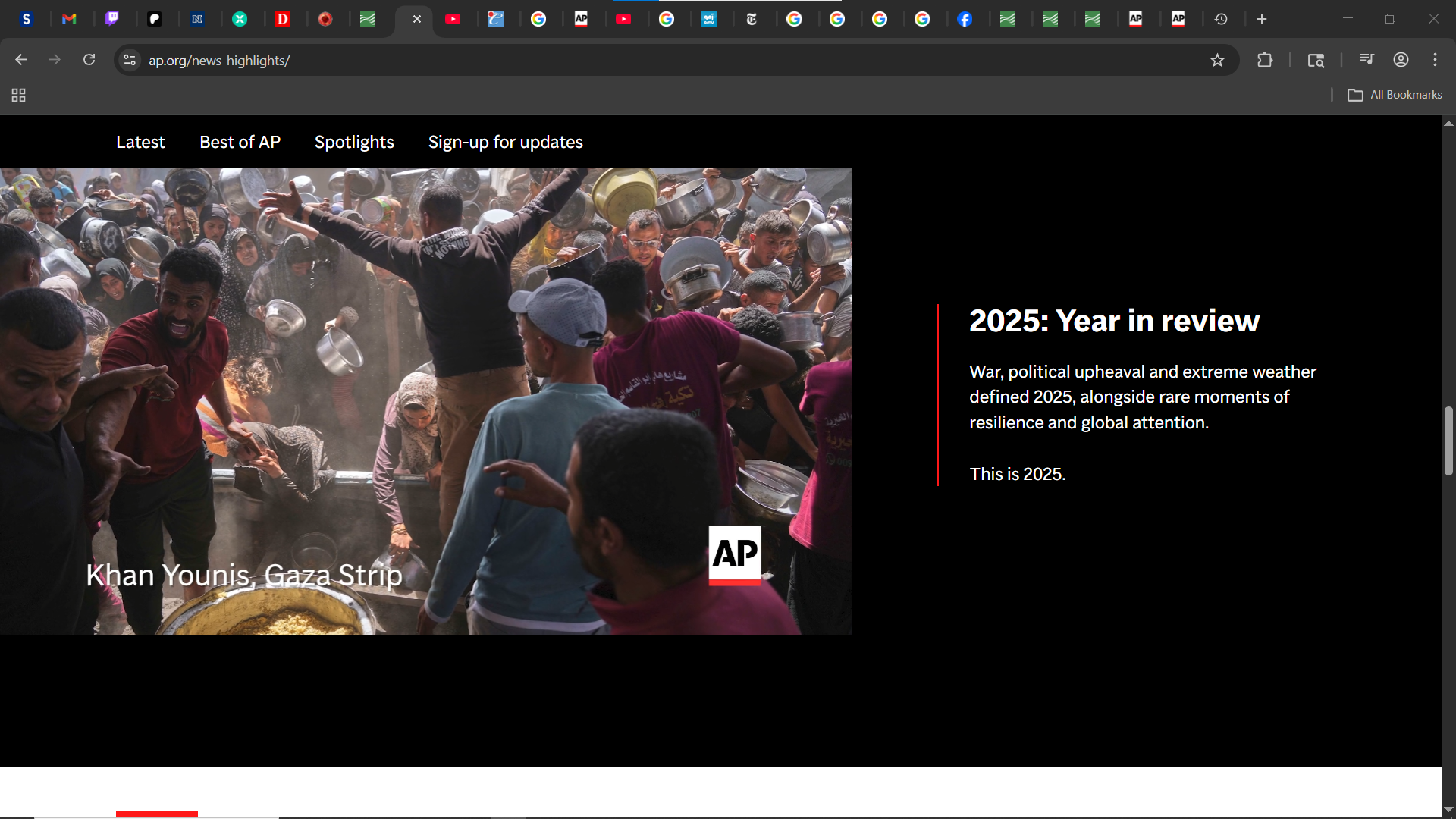Open the Best of AP section
This screenshot has width=1456, height=819.
240,142
